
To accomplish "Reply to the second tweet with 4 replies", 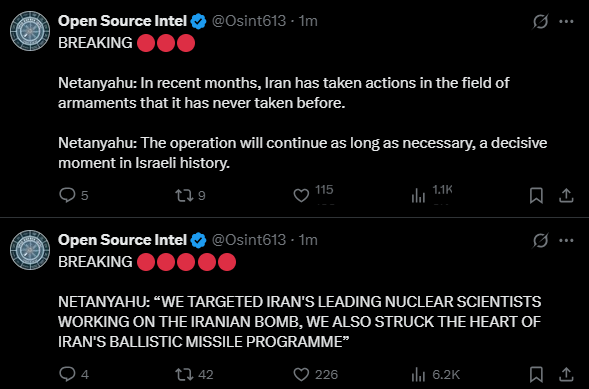I will (68, 374).
